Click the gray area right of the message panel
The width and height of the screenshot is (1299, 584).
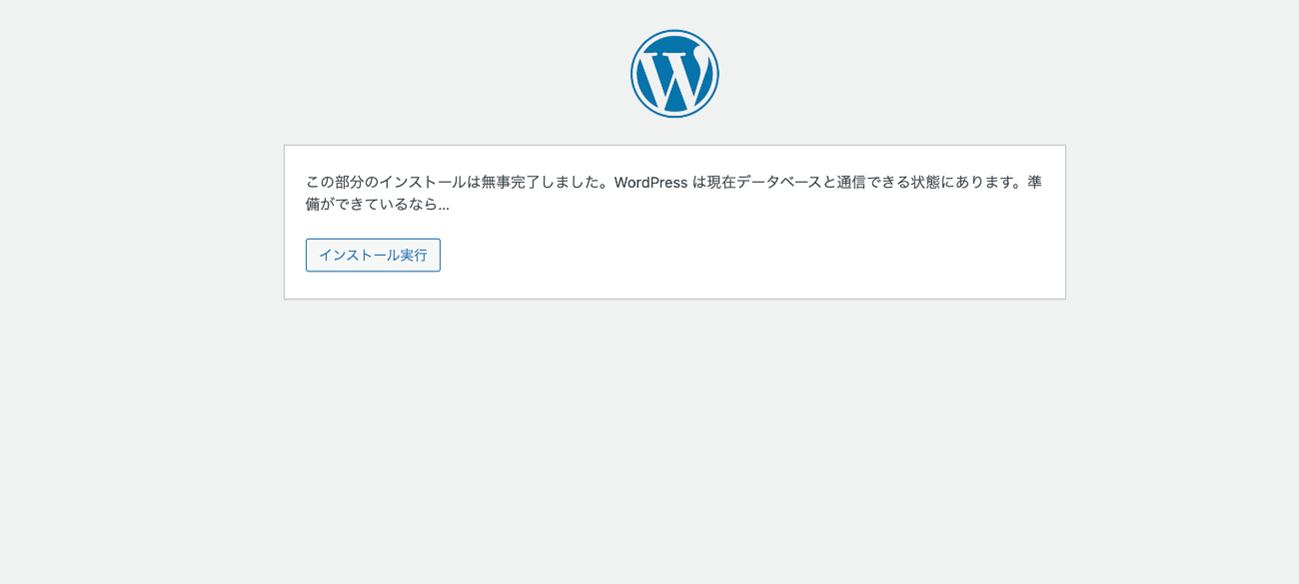coord(1182,222)
